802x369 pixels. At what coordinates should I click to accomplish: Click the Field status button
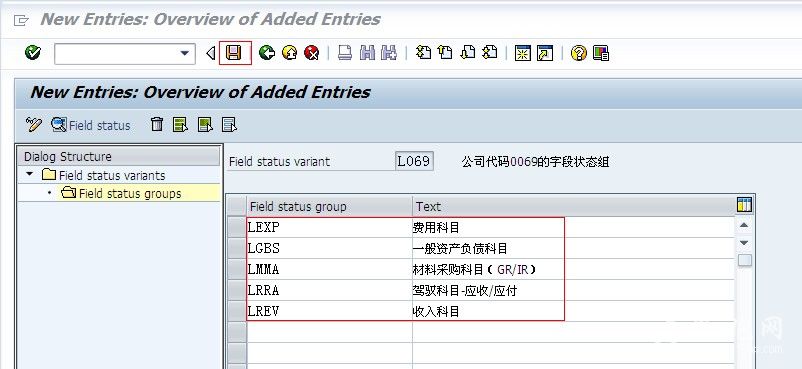[91, 125]
